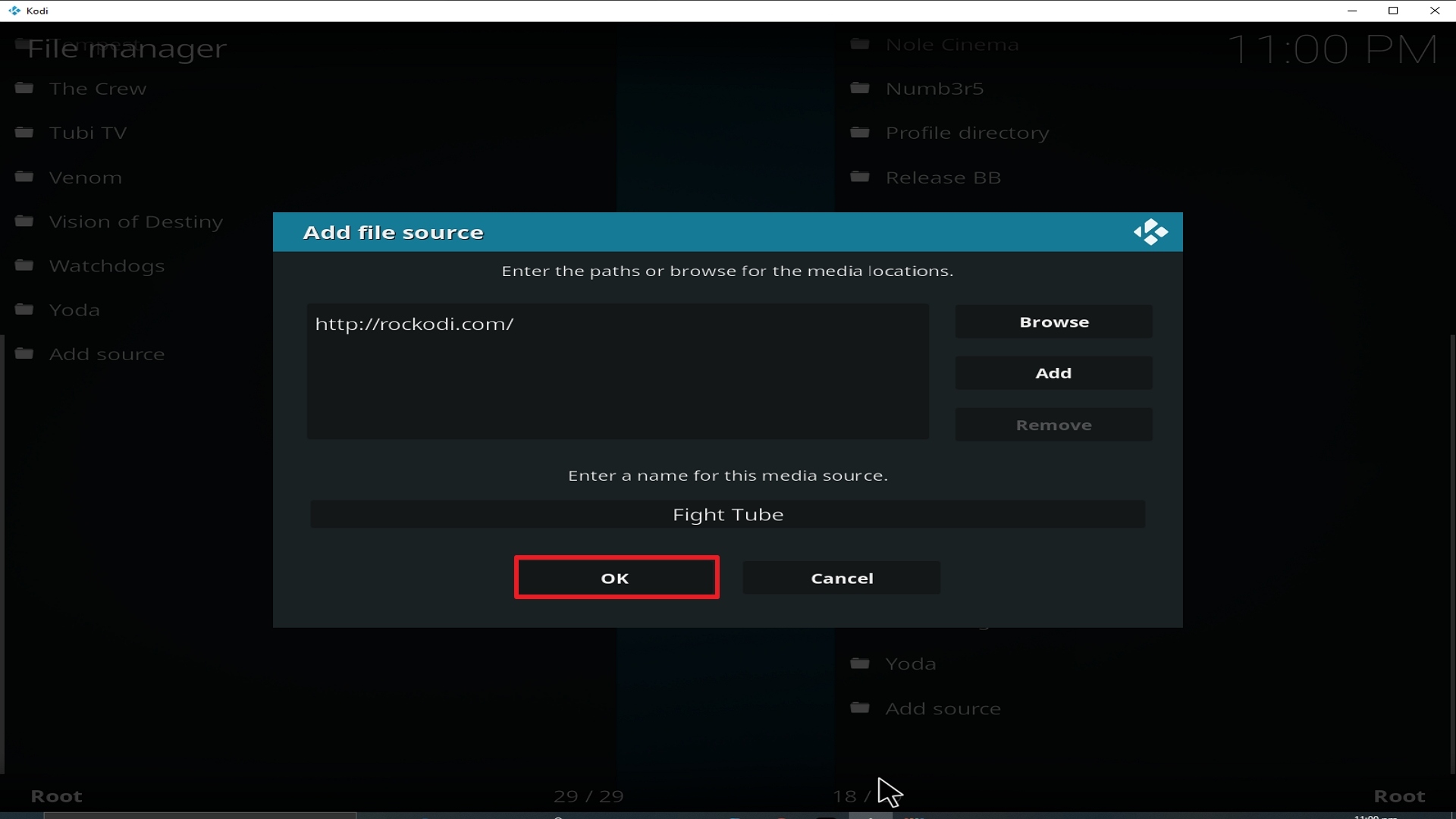
Task: Click left pane Yoda folder icon
Action: click(24, 309)
